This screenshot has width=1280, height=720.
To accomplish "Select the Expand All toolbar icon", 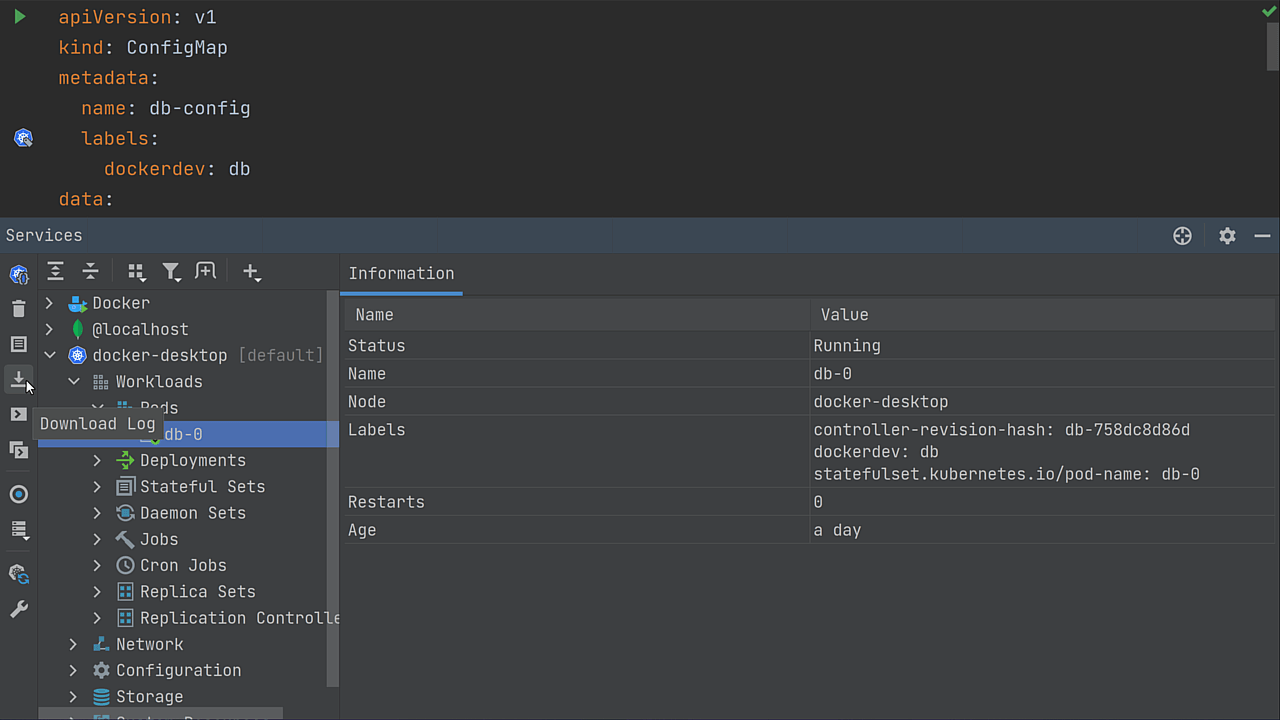I will [55, 271].
